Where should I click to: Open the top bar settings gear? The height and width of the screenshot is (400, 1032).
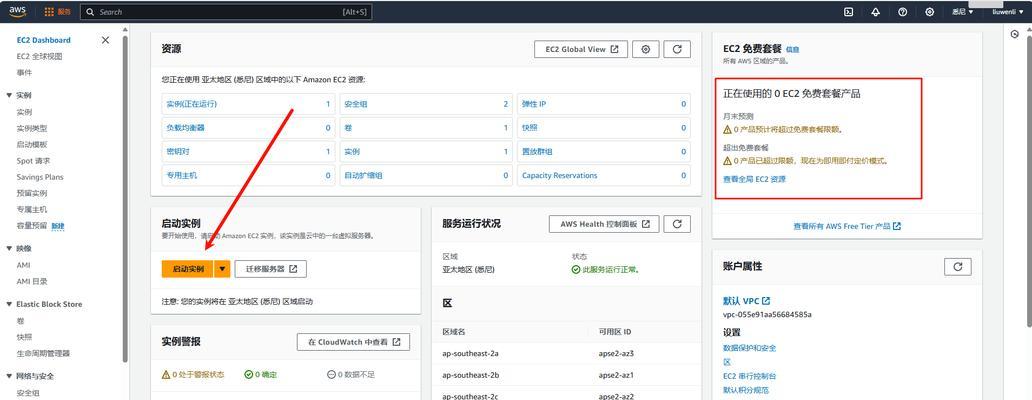929,12
